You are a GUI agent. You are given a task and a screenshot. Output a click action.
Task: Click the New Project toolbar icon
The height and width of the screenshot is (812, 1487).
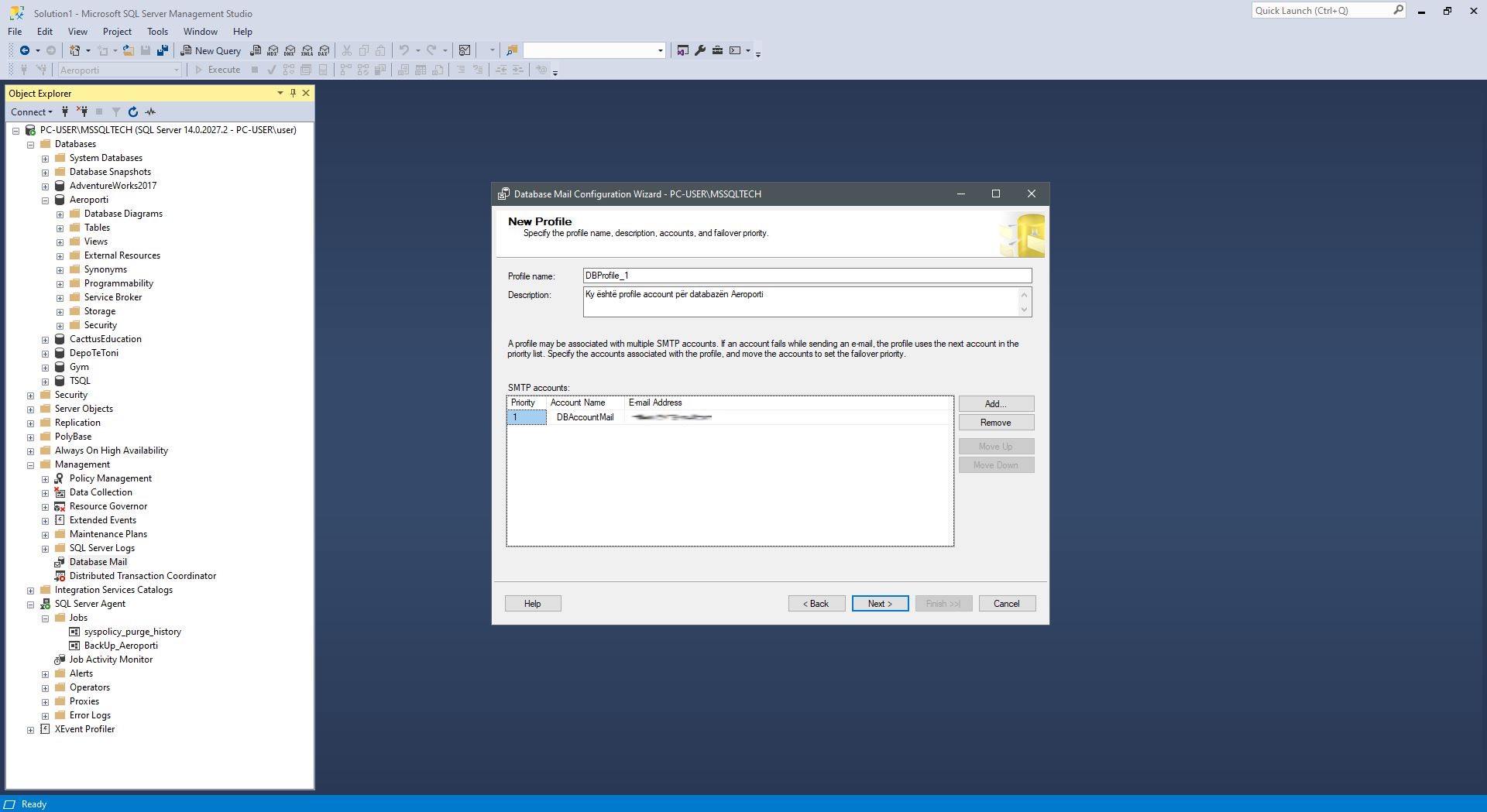[75, 50]
